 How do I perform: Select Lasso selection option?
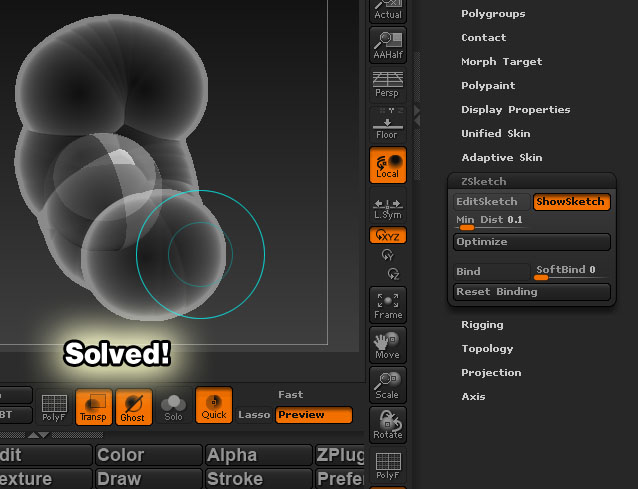point(254,415)
